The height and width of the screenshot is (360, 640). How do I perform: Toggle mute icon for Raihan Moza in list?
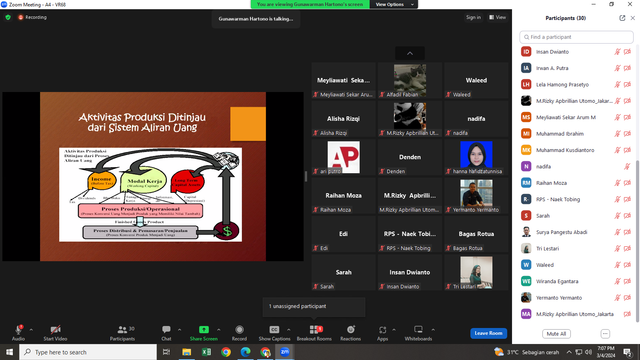[618, 183]
